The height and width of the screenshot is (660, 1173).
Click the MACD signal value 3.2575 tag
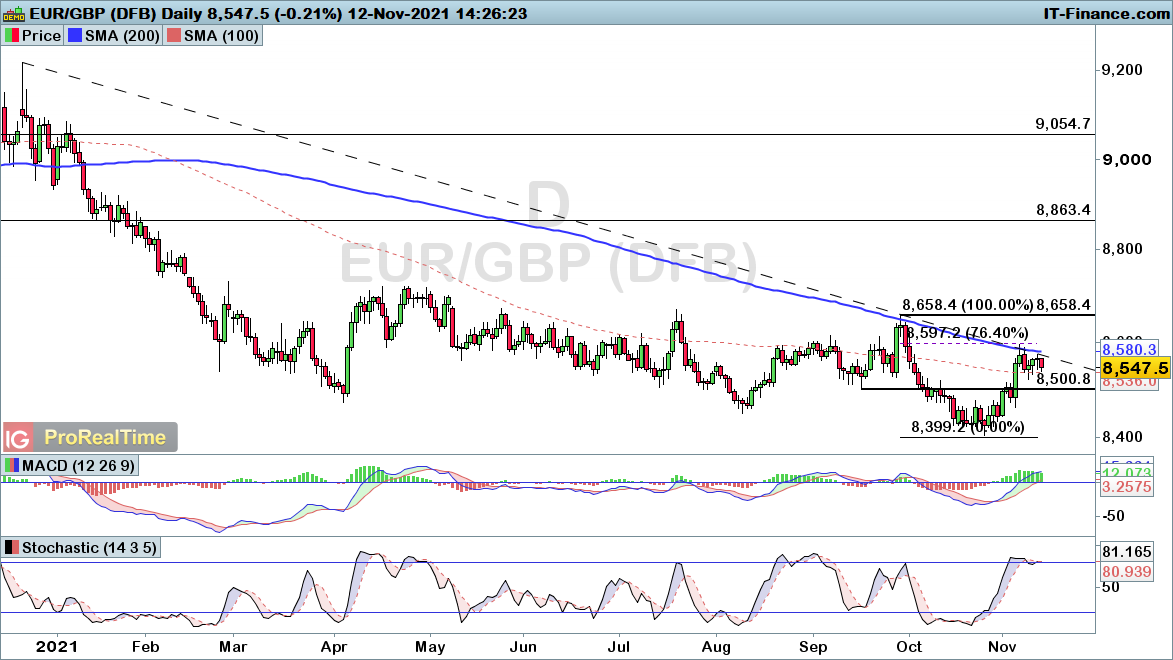[1127, 487]
